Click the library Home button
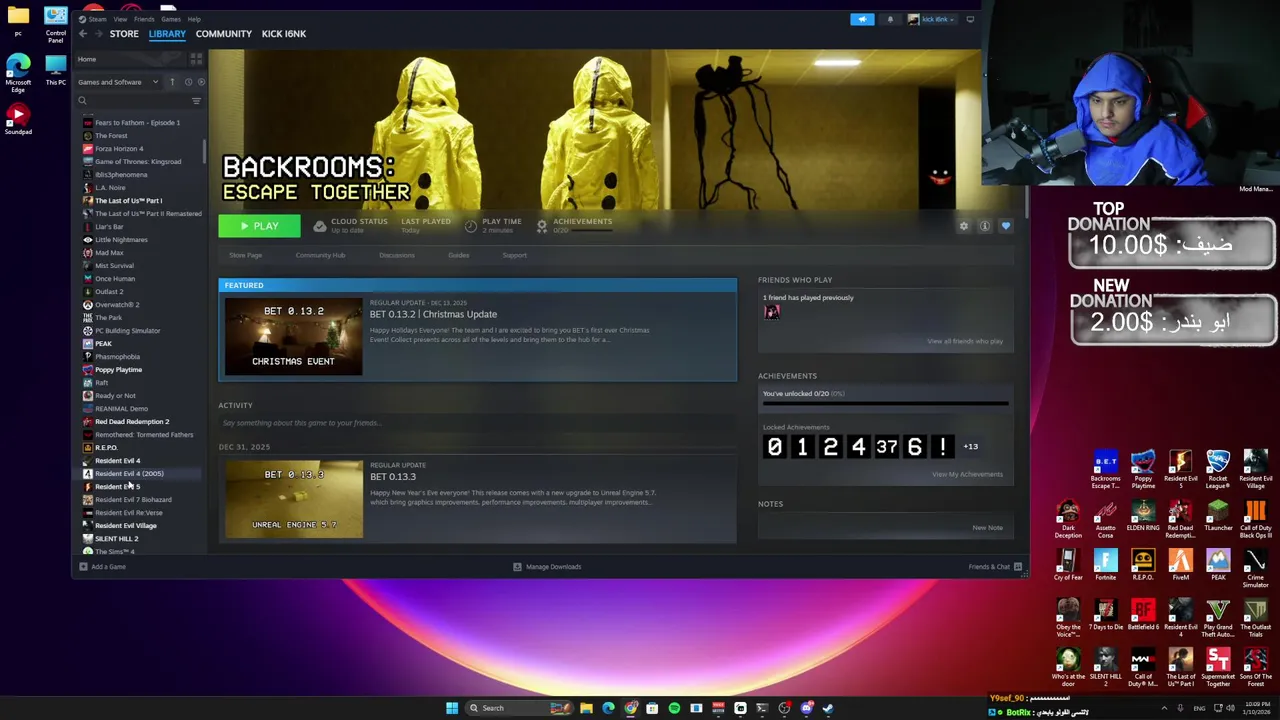This screenshot has height=720, width=1280. (x=87, y=59)
